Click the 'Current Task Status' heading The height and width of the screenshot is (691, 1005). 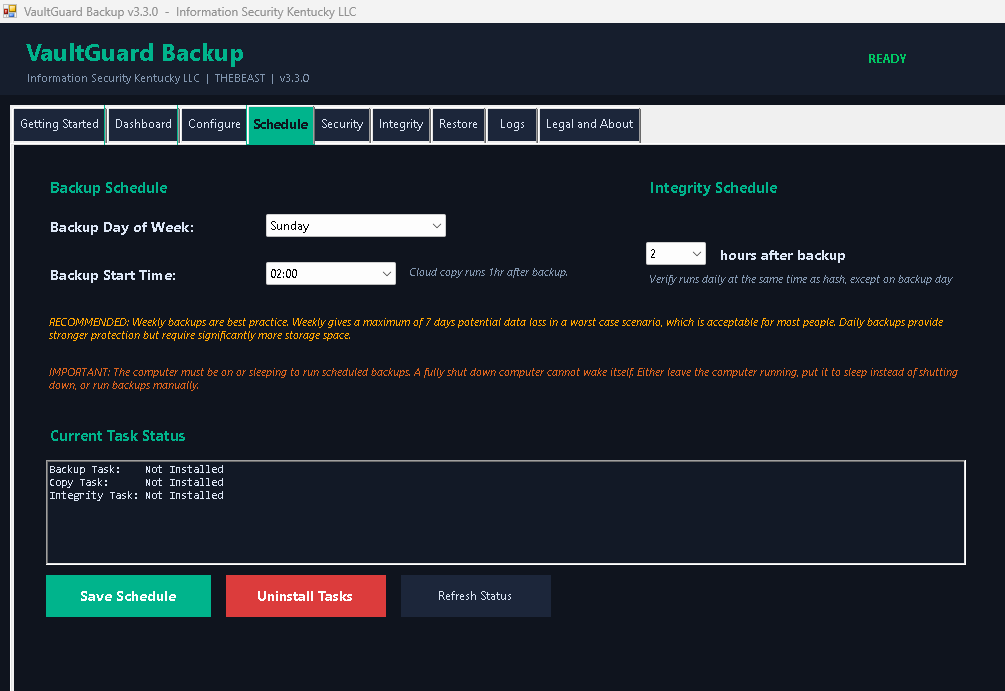pyautogui.click(x=117, y=436)
